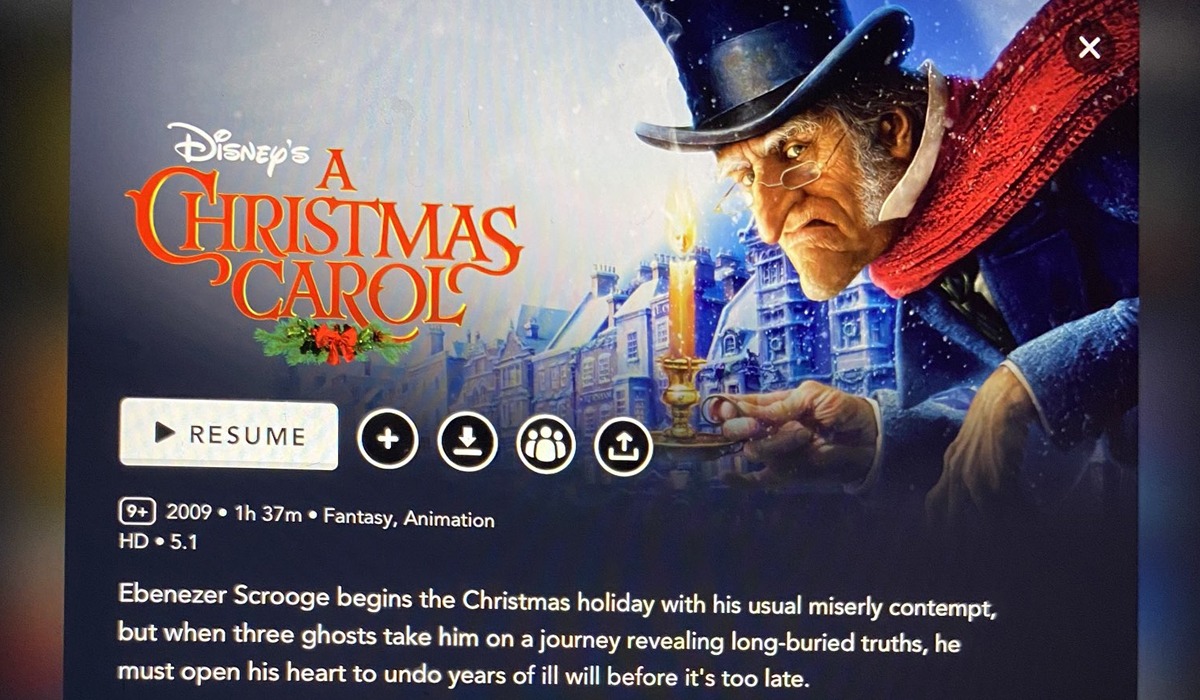Click the HD quality indicator

131,541
